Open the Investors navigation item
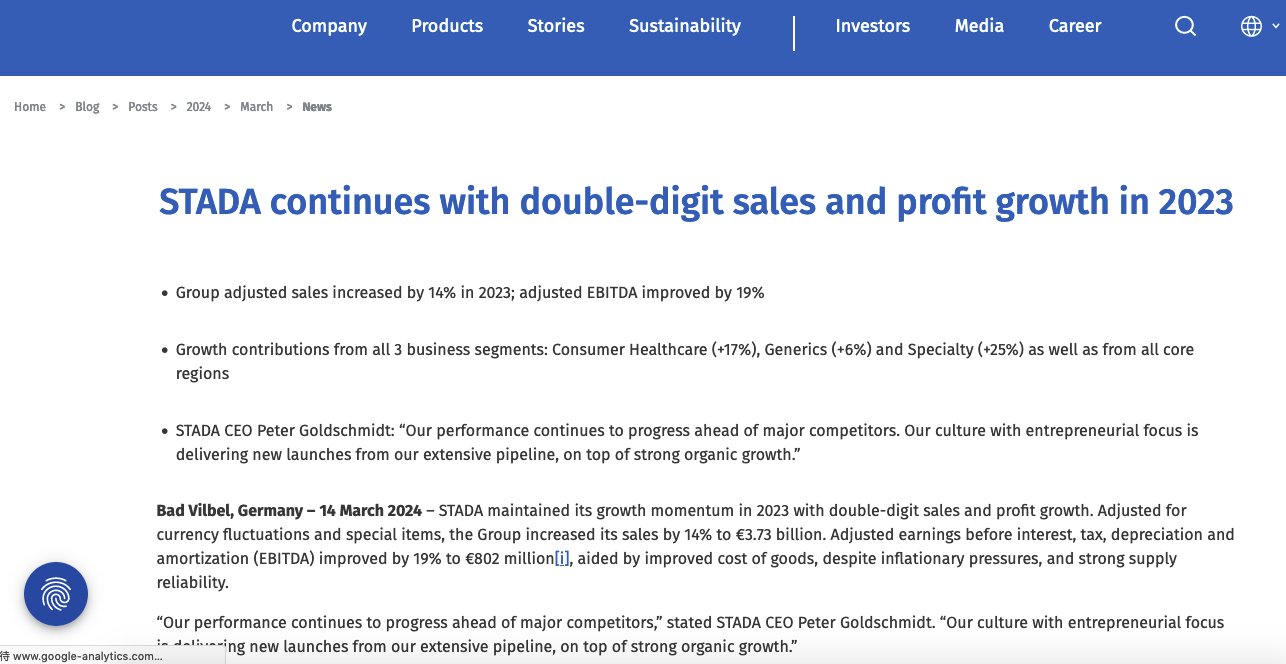This screenshot has width=1286, height=664. tap(873, 26)
